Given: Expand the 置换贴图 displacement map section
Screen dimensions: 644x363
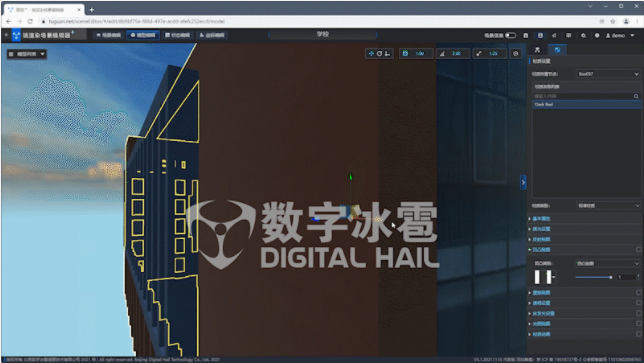Looking at the screenshot, I should tap(541, 292).
